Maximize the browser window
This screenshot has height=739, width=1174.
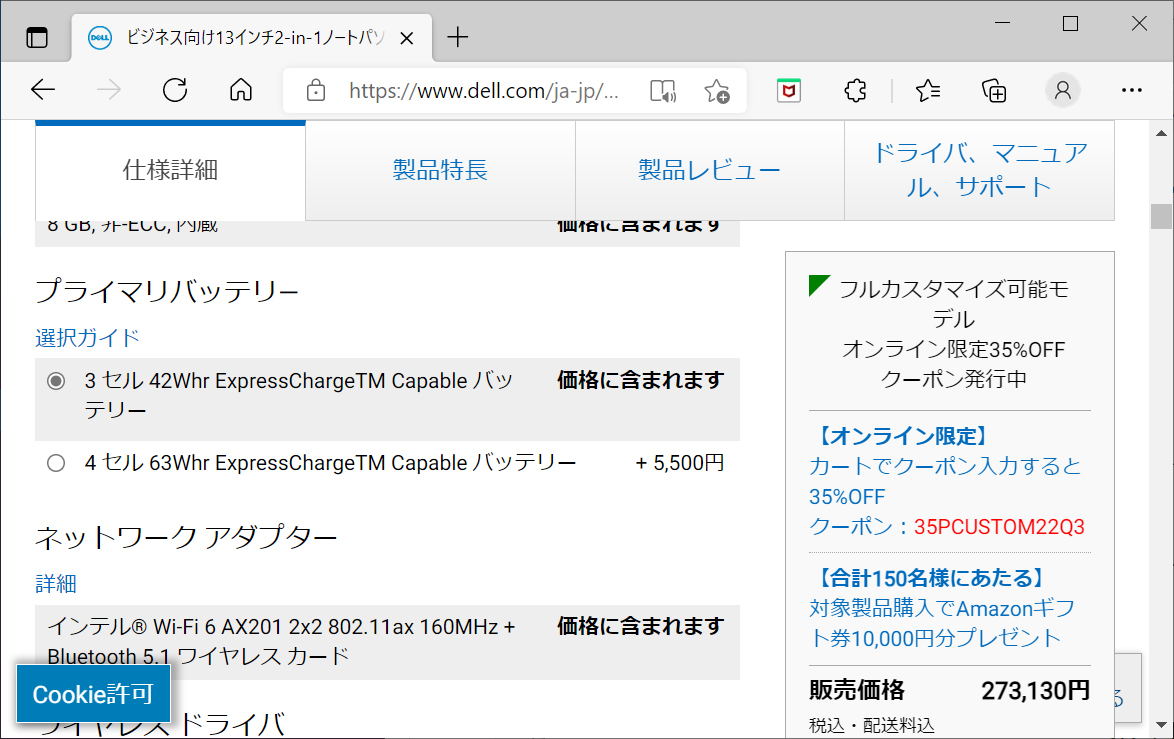(1071, 23)
